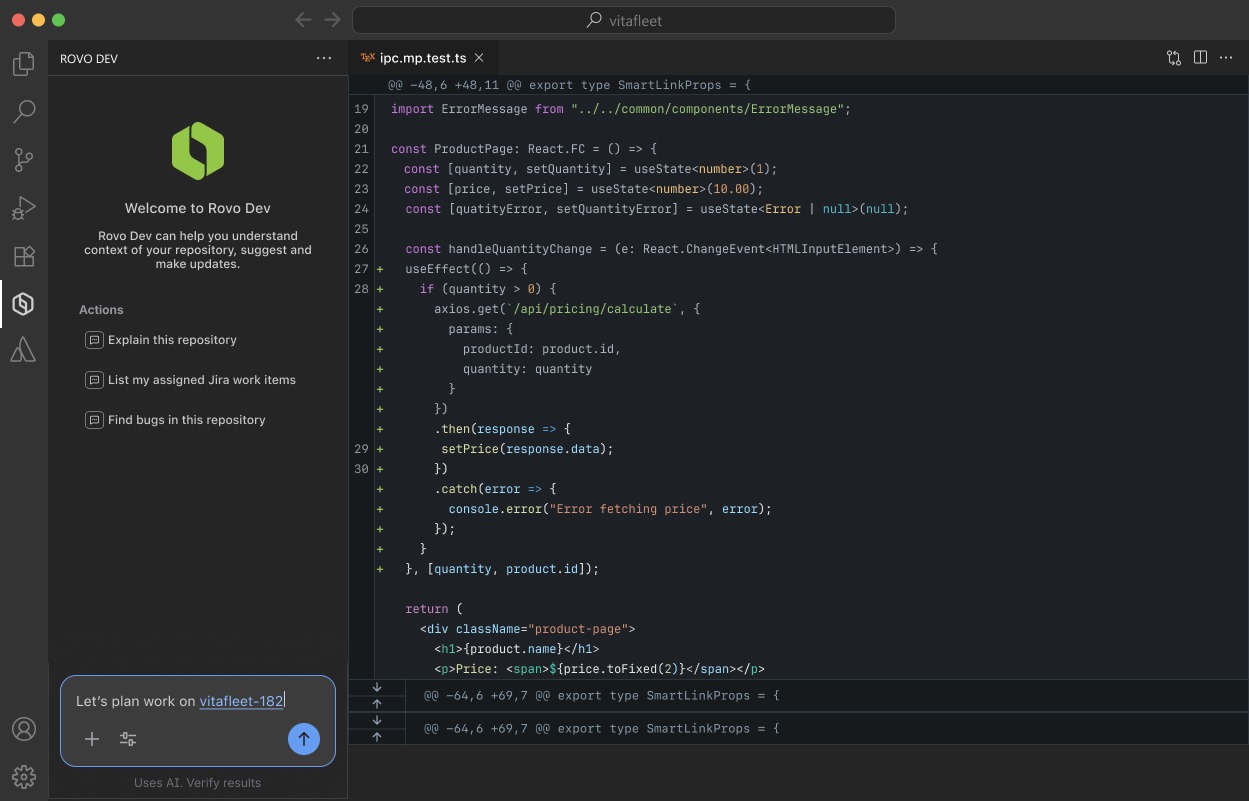1249x801 pixels.
Task: Click the vitafleet-182 link in the chat input
Action: pos(240,701)
